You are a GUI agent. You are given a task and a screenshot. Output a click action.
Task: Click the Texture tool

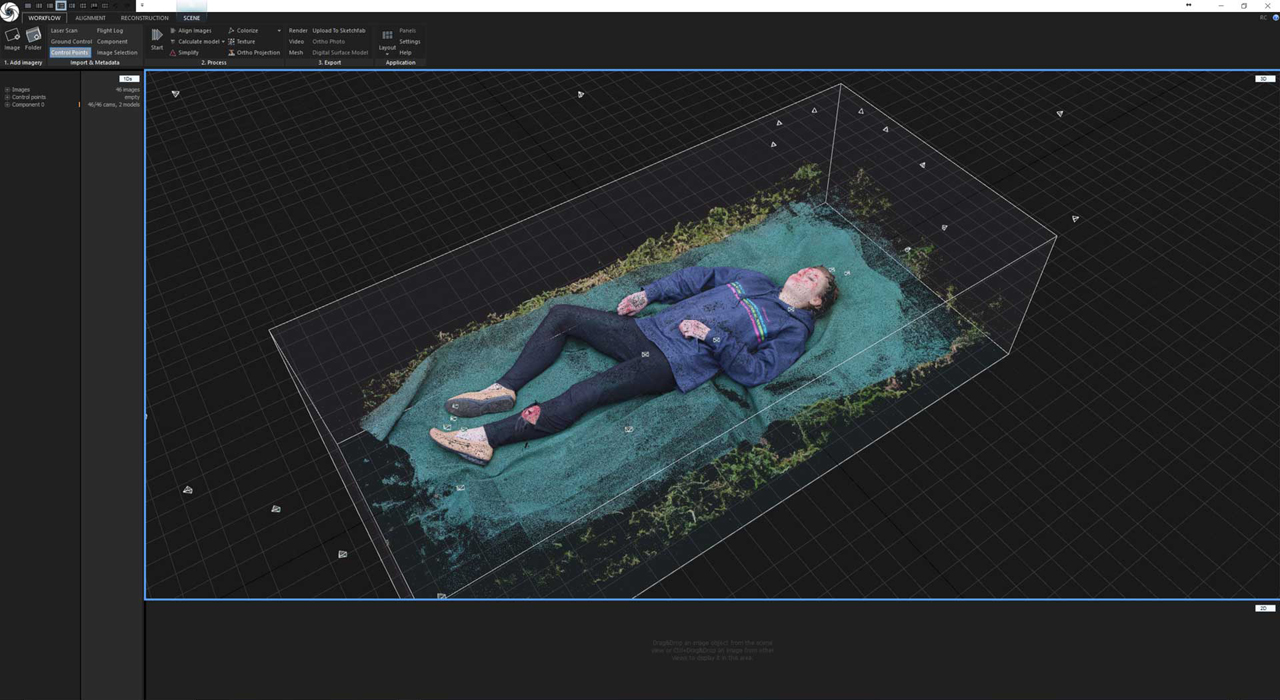click(x=240, y=42)
